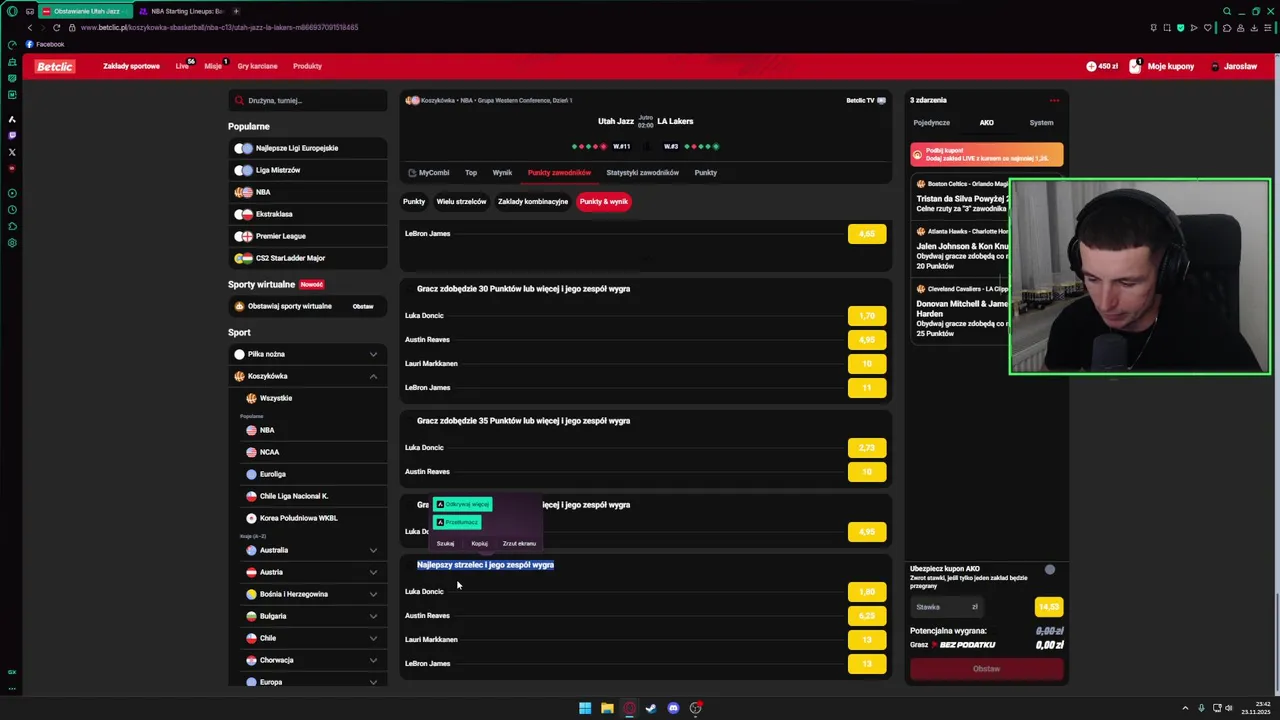This screenshot has width=1280, height=720.
Task: Click Przetłumacz in the selection popup
Action: pos(457,522)
